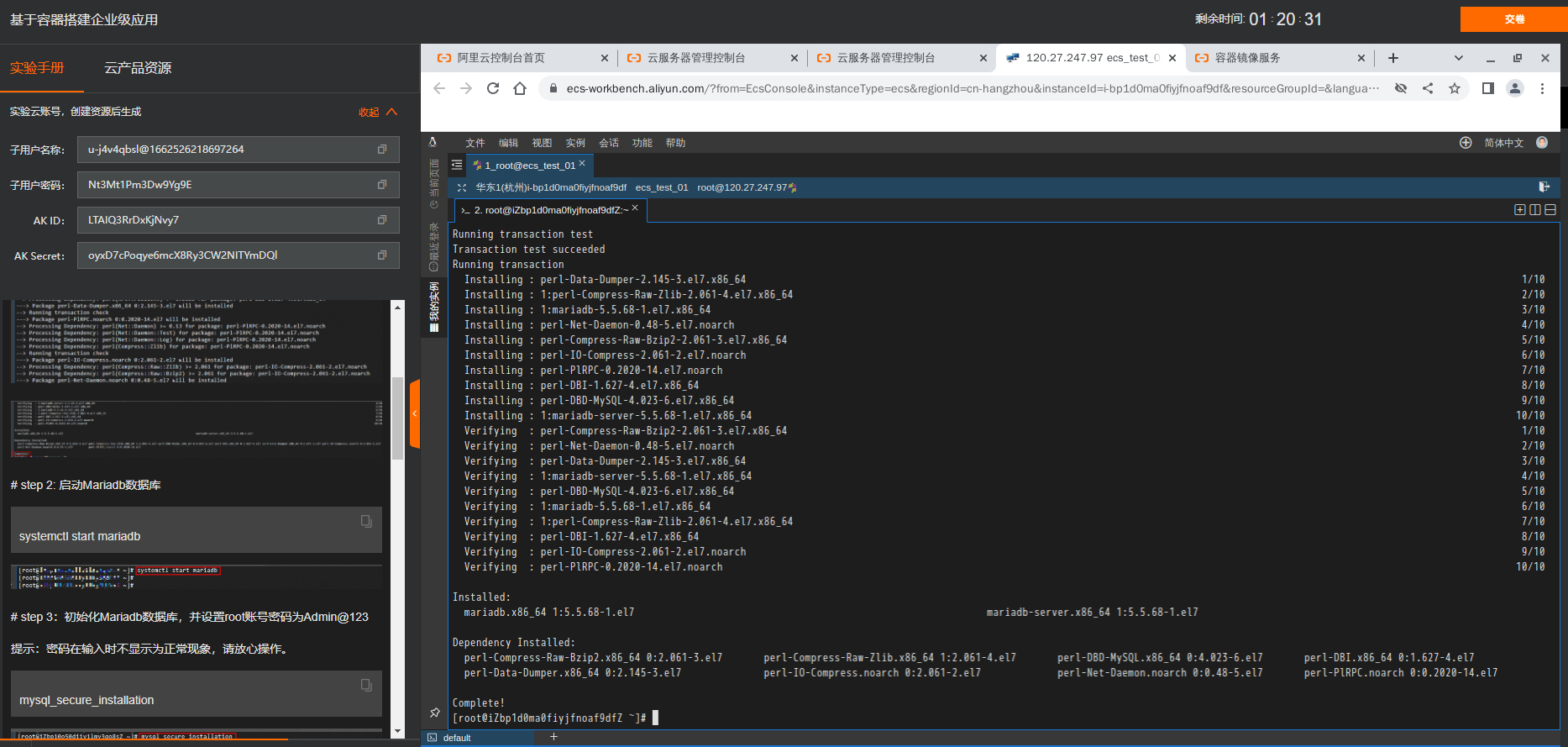Switch to the 实验手册 tab
Viewport: 1568px width, 747px height.
tap(37, 68)
